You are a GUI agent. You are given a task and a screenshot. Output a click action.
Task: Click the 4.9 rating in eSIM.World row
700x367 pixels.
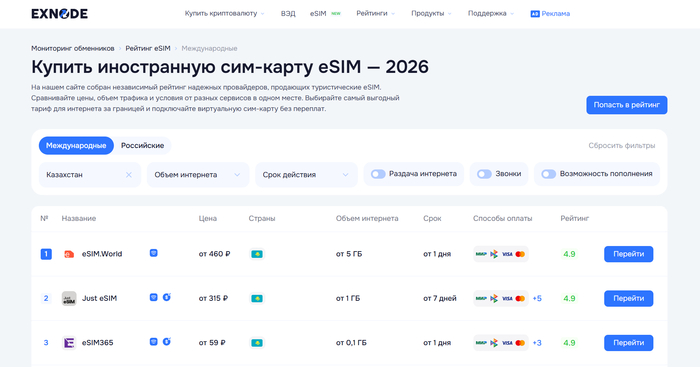coord(569,254)
